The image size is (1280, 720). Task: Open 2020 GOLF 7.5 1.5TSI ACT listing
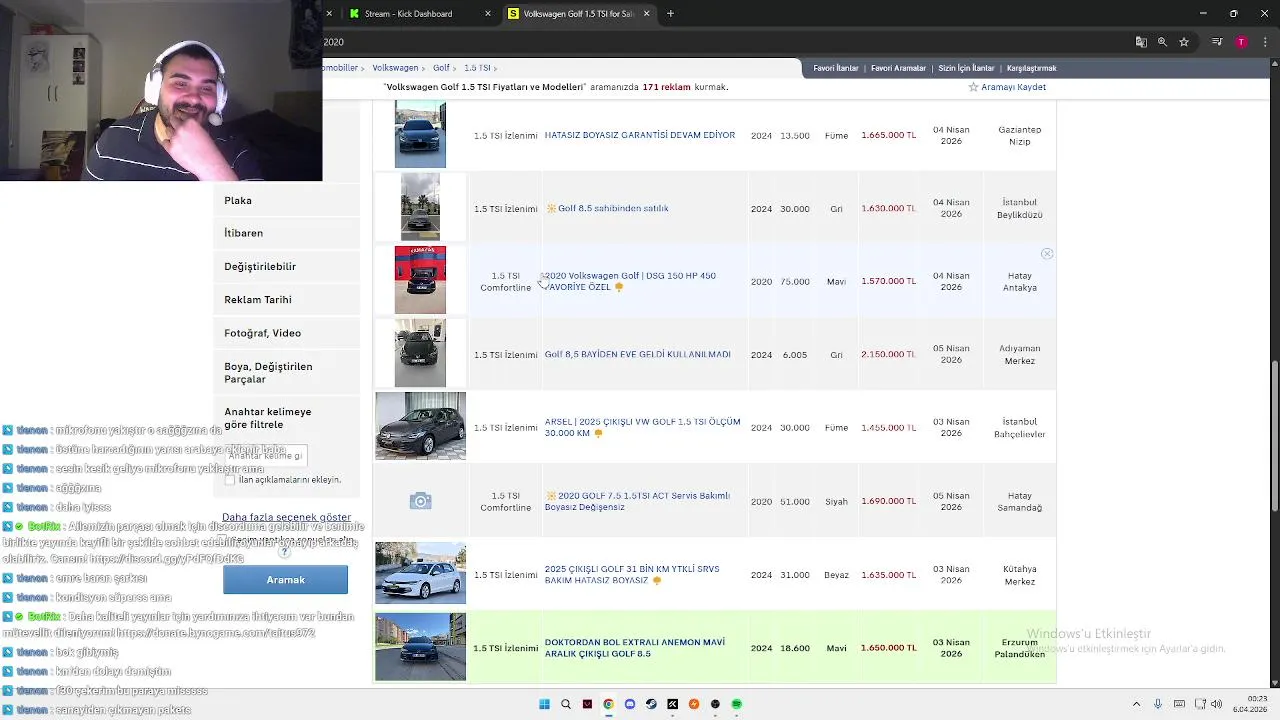click(637, 501)
